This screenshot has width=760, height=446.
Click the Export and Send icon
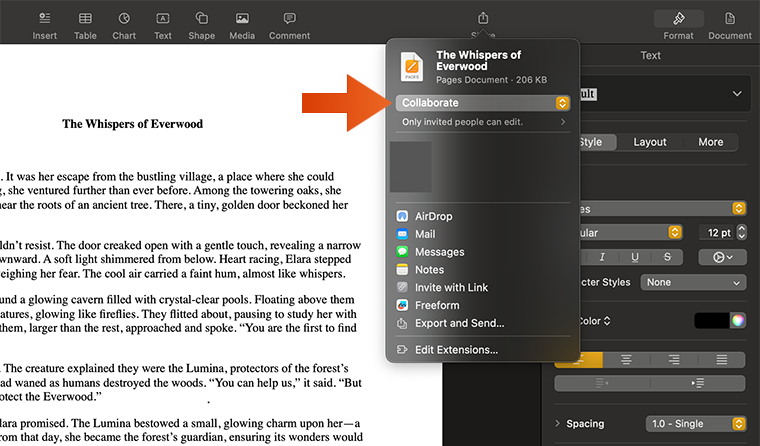(x=402, y=323)
